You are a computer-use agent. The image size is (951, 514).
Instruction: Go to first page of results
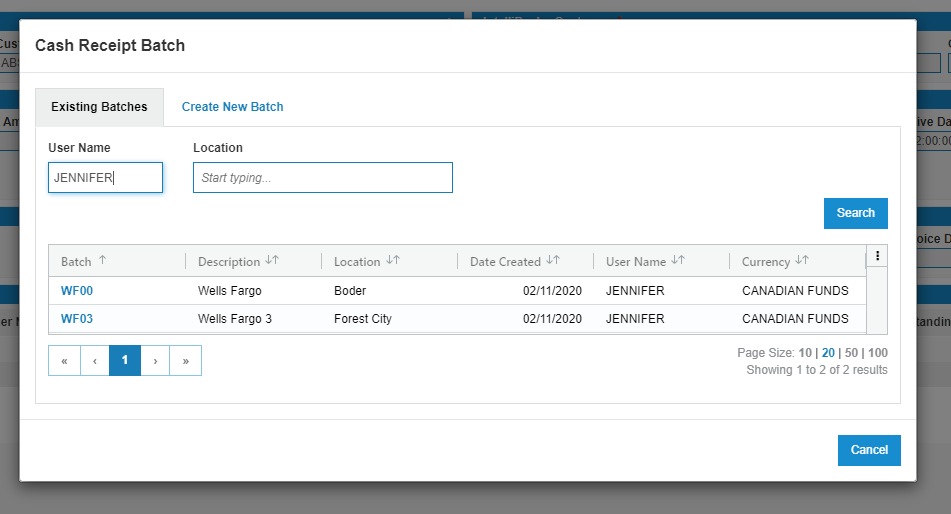64,360
